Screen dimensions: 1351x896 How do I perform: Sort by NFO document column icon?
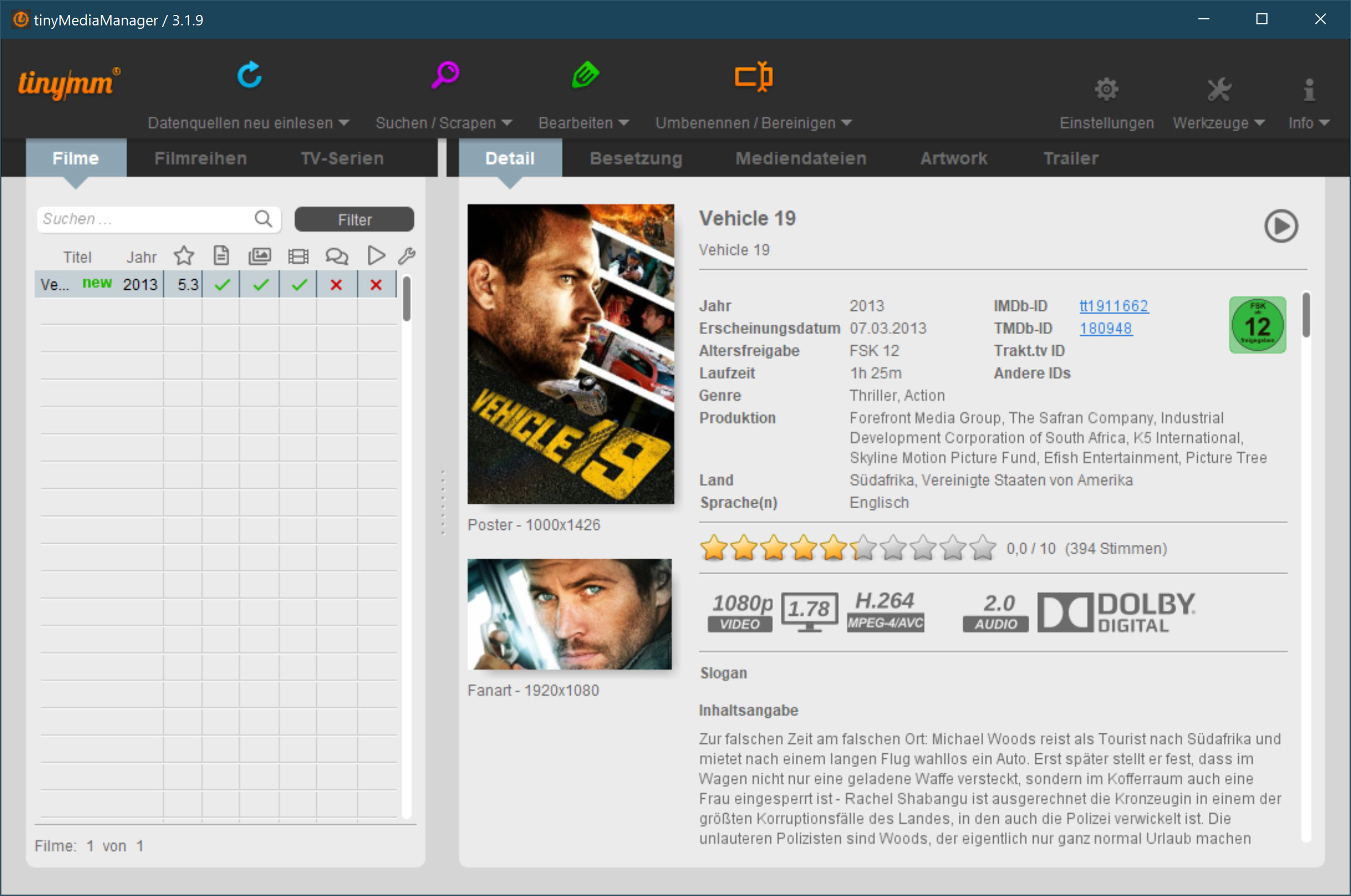[x=221, y=256]
